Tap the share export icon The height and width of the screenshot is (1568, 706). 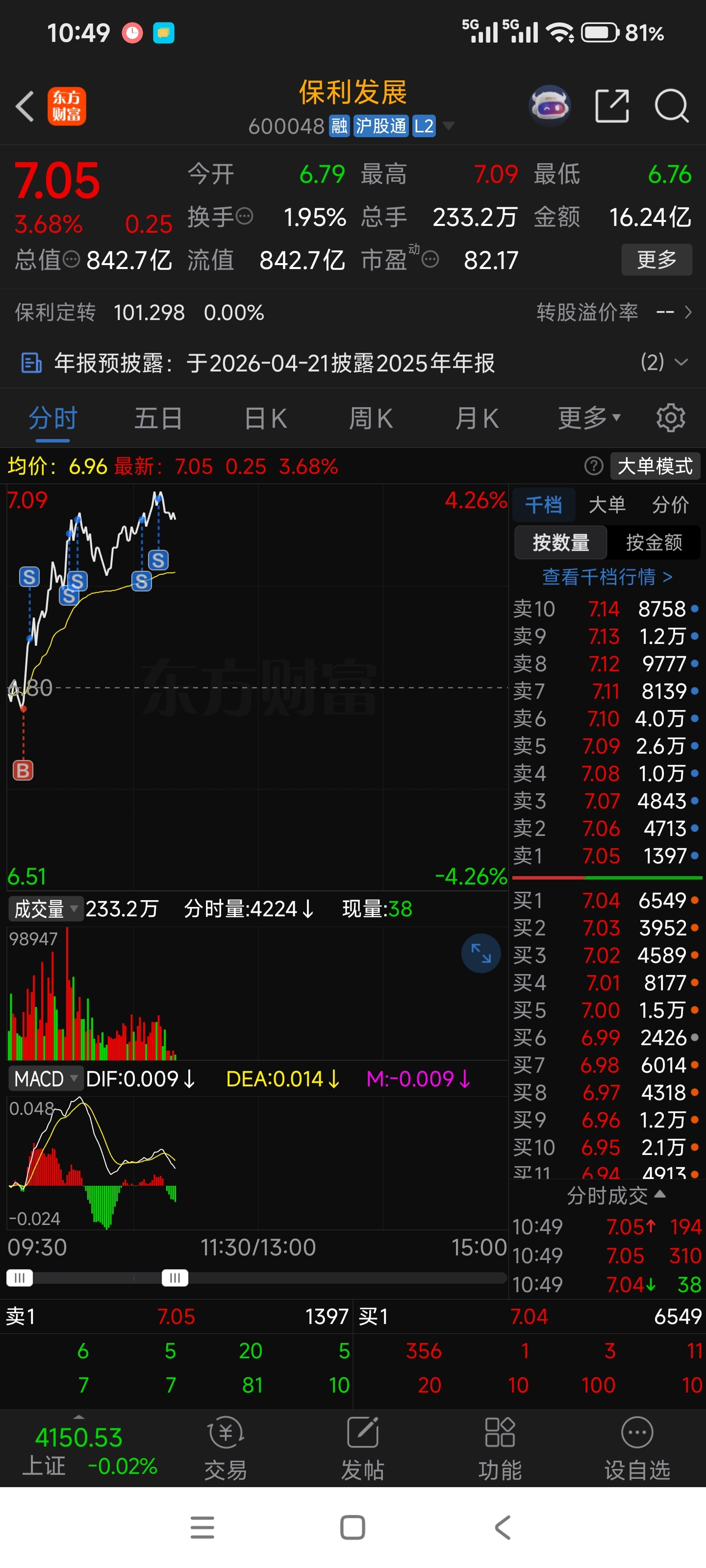click(611, 106)
